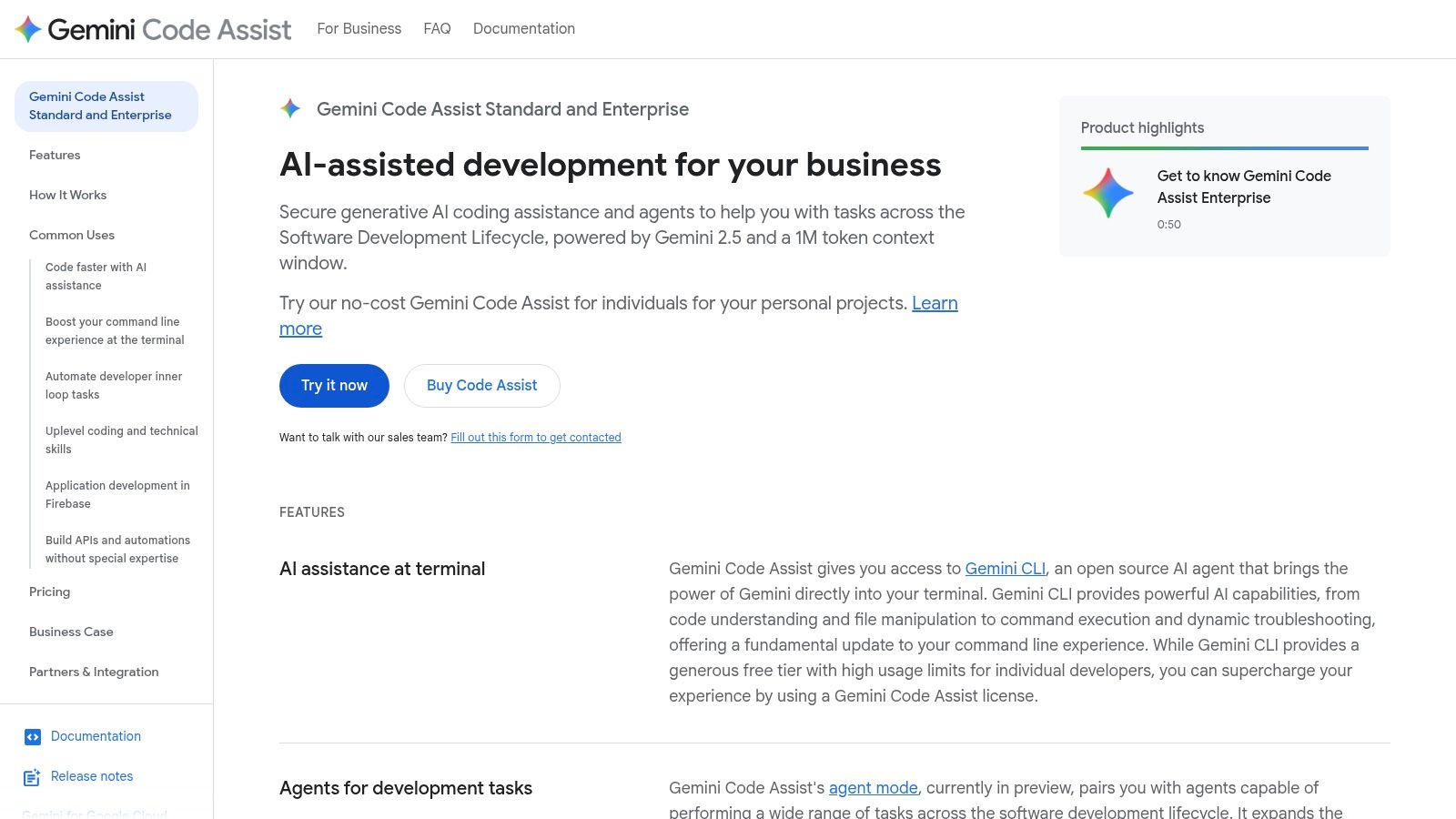1456x819 pixels.
Task: Go to Pricing in the sidebar
Action: pos(49,592)
